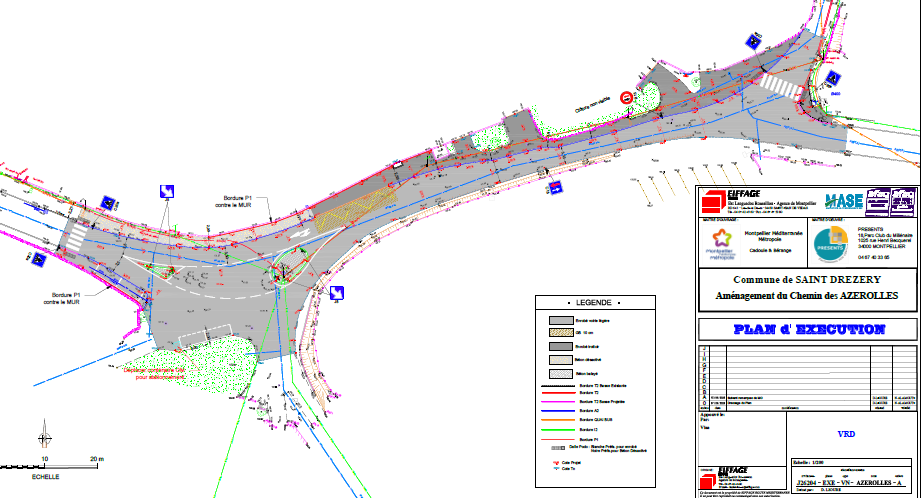Click the white direction arrow painted on road
Screen dimensions: 921x498
[x=300, y=233]
